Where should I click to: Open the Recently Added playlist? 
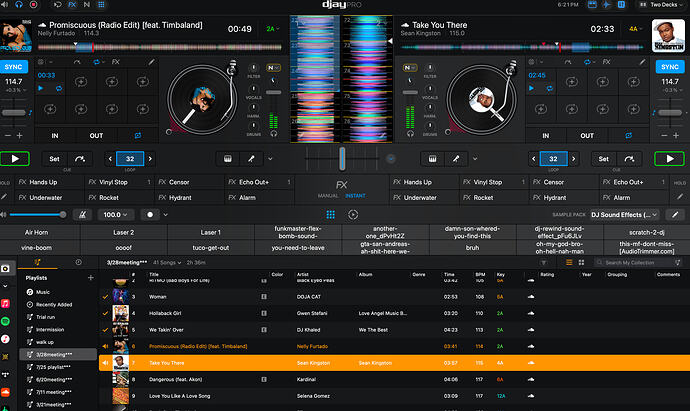[54, 305]
